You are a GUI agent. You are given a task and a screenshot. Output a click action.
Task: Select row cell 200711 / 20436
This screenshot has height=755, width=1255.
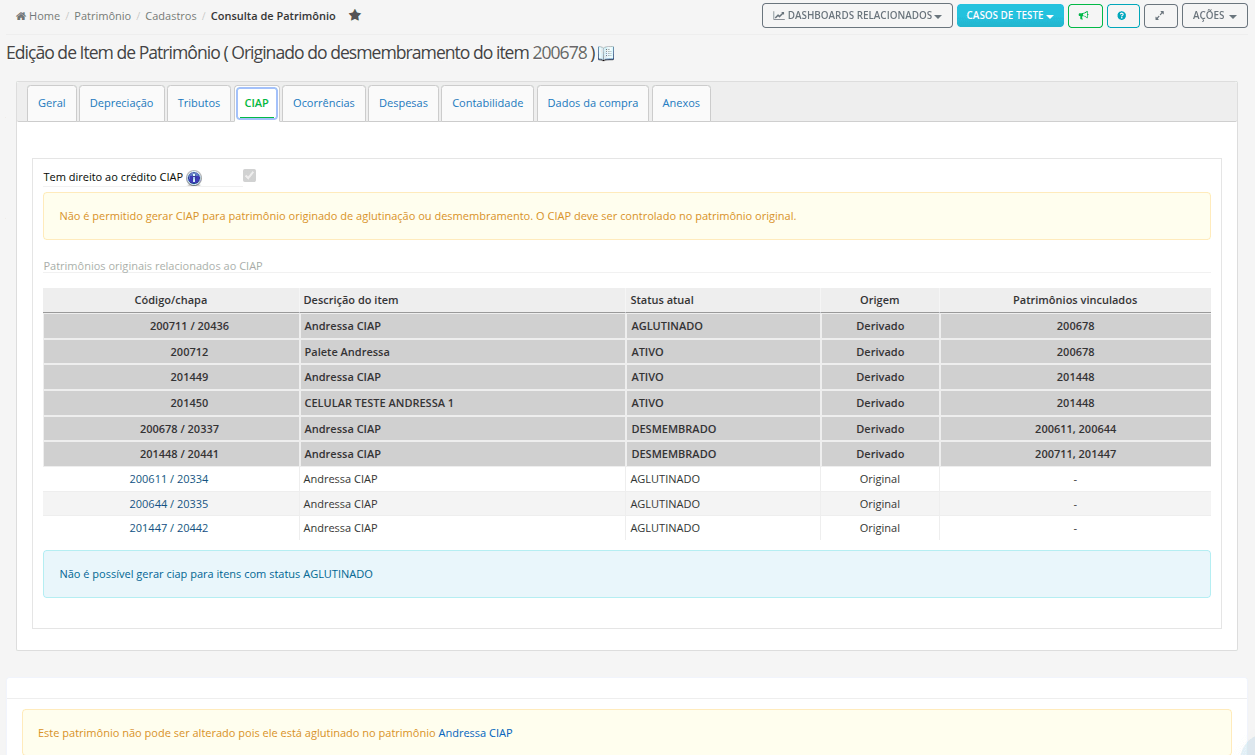171,326
